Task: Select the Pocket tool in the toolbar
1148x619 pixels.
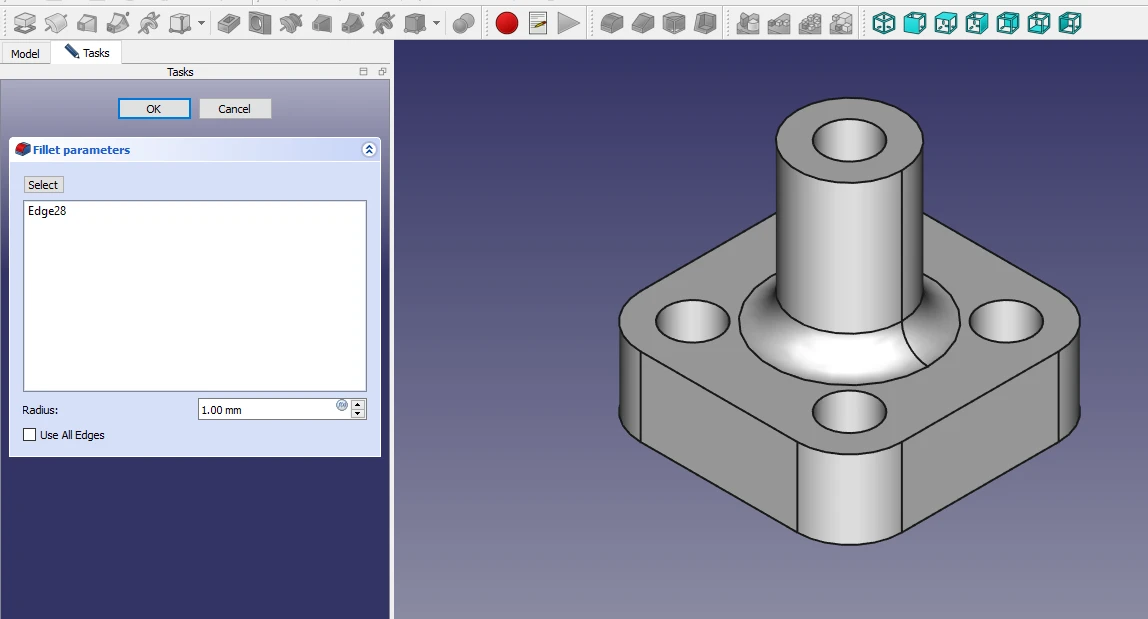Action: [x=228, y=22]
